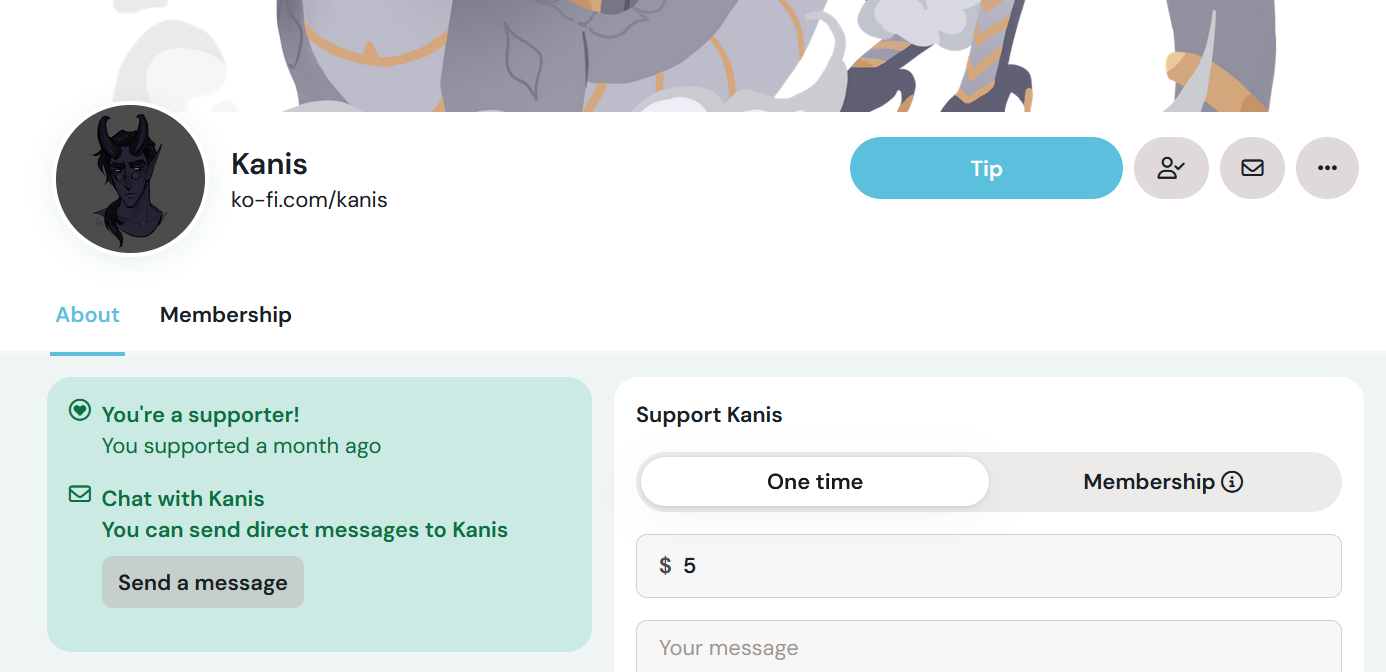The image size is (1386, 672).
Task: Click the ko-fi.com/kanis page link
Action: (309, 200)
